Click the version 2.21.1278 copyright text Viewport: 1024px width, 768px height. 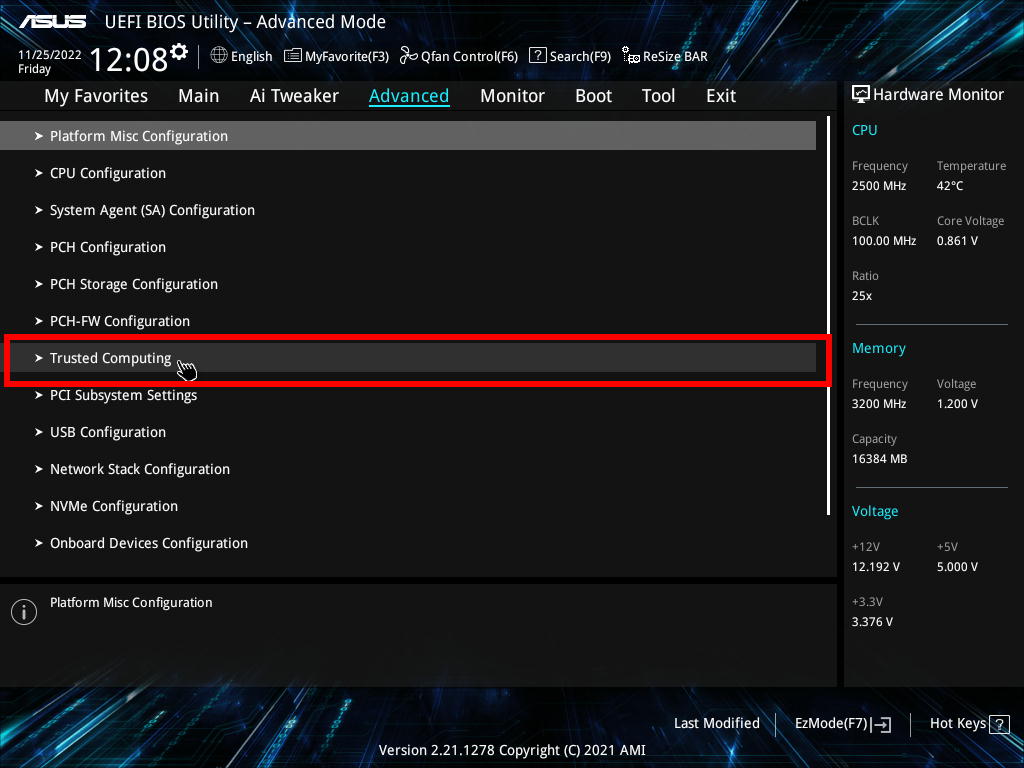point(512,750)
